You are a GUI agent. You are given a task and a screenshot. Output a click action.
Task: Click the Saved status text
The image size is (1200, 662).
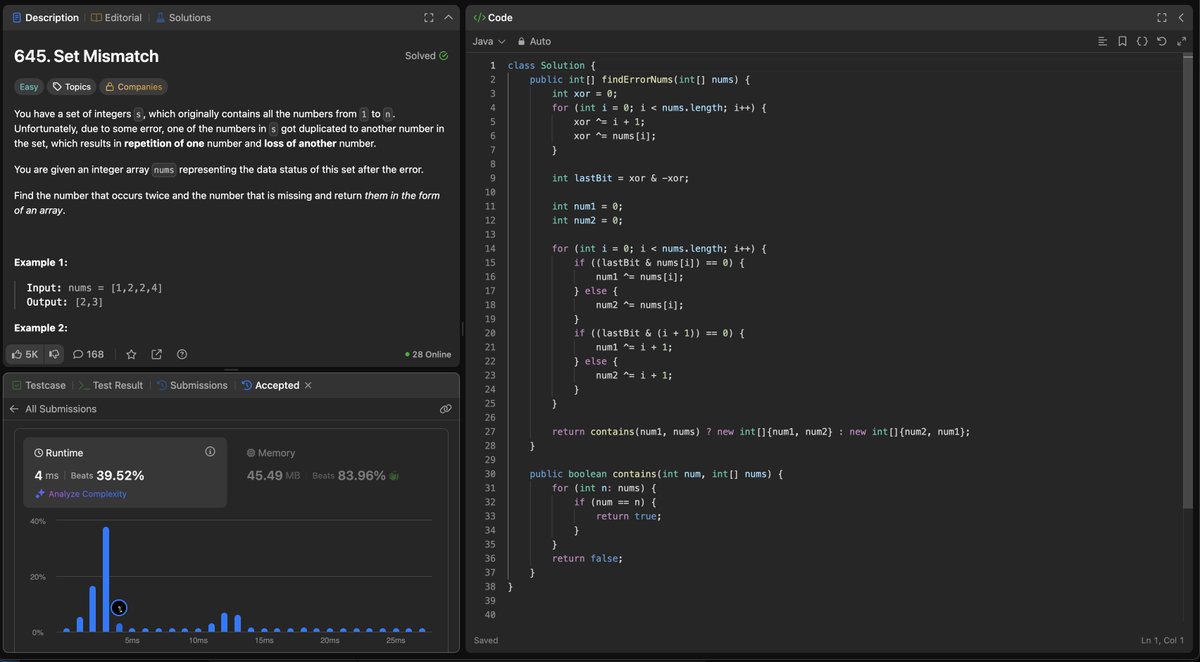tap(486, 640)
